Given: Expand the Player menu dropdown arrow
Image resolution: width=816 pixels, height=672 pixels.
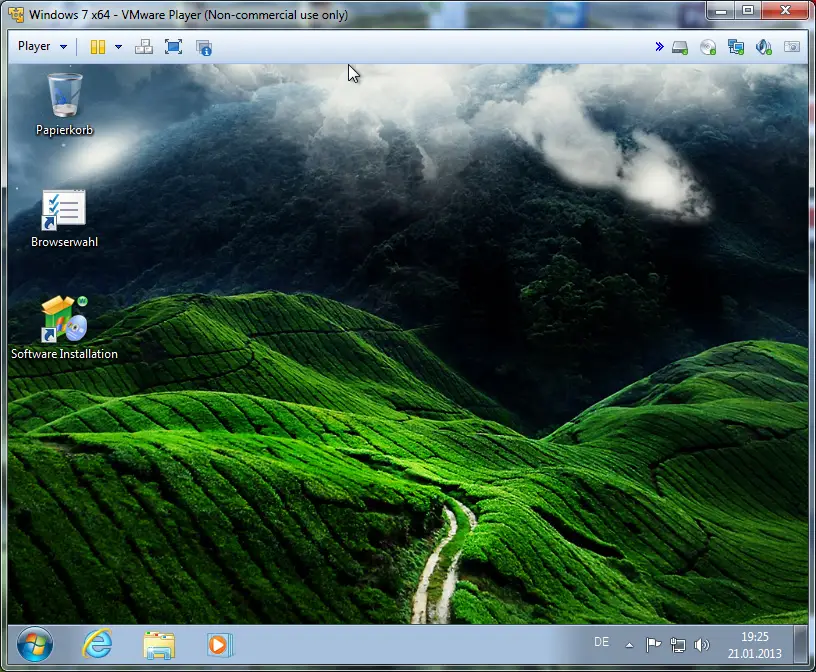Looking at the screenshot, I should point(63,47).
